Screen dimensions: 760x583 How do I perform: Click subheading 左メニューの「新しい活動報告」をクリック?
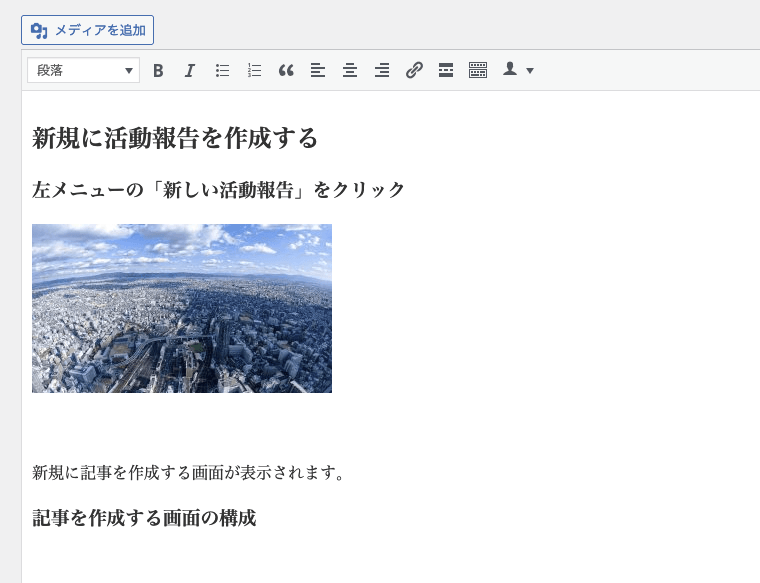click(x=218, y=189)
